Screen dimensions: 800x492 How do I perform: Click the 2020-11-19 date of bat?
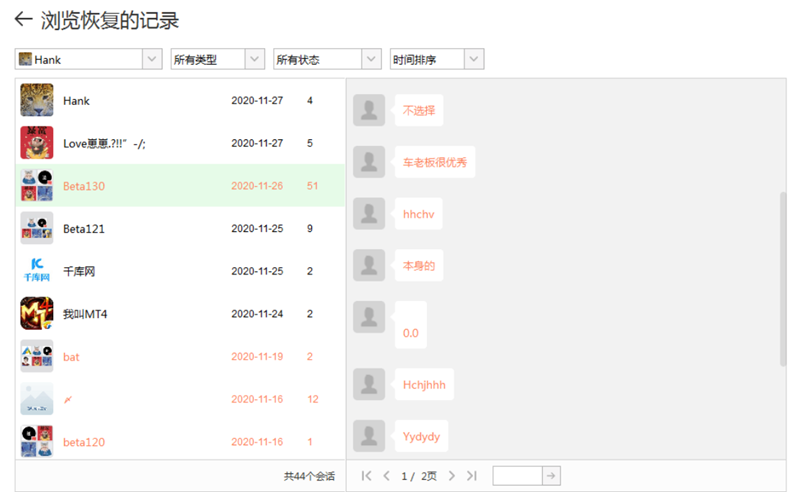tap(257, 356)
